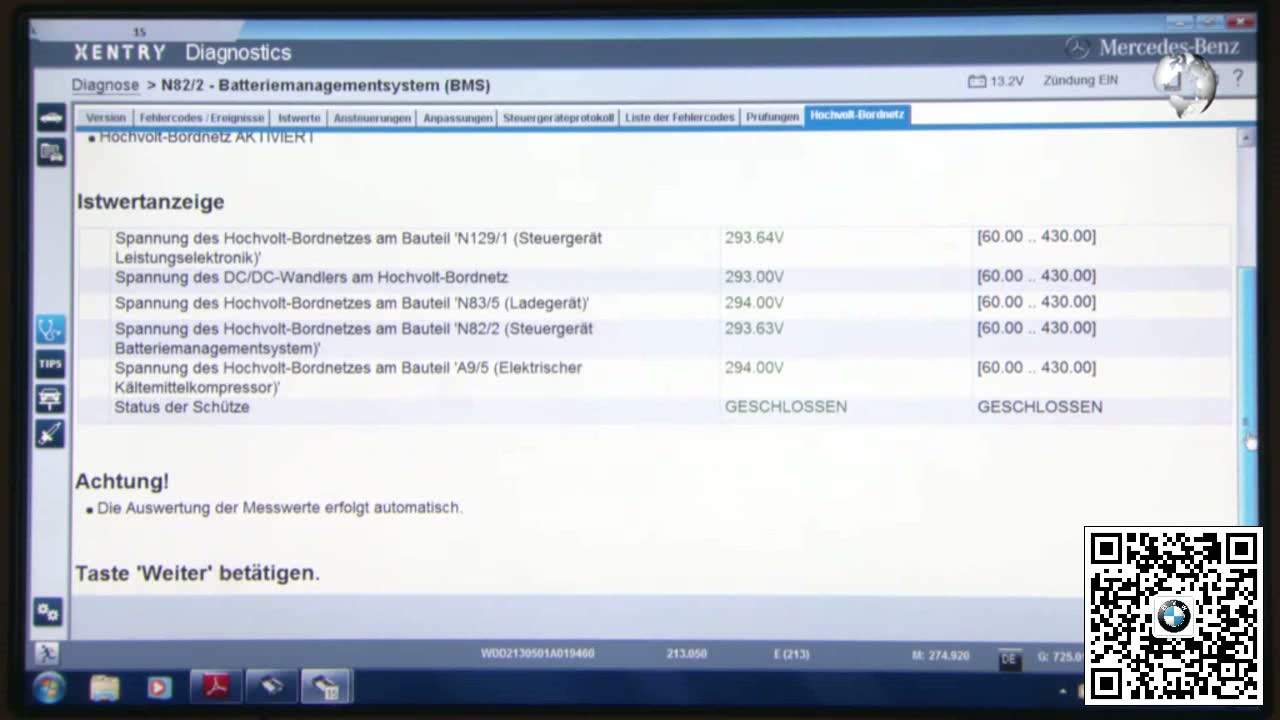Screen dimensions: 1280x720
Task: Click the VIN 'WDD2130501A019460' in status bar
Action: [x=538, y=654]
